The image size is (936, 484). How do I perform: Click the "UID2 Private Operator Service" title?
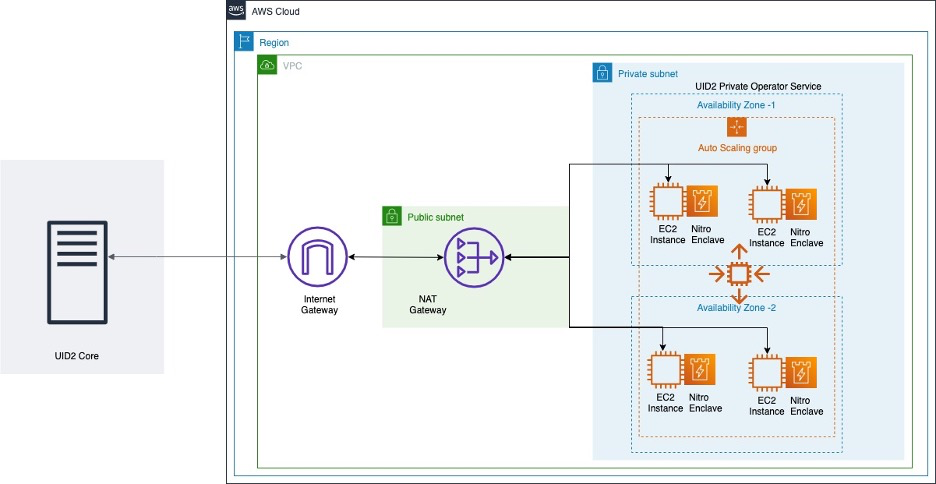[758, 87]
